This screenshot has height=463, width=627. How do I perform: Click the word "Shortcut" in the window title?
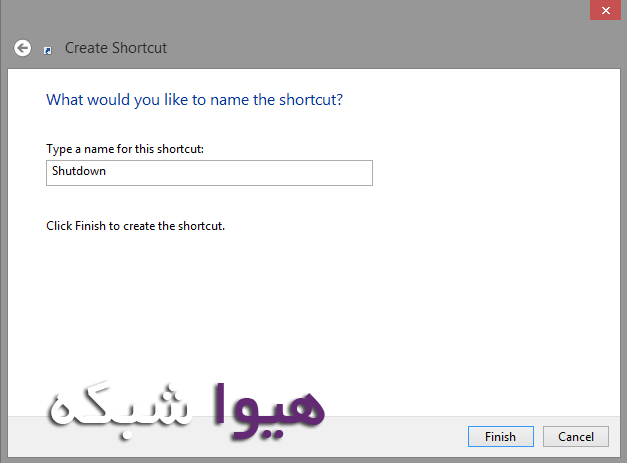139,47
